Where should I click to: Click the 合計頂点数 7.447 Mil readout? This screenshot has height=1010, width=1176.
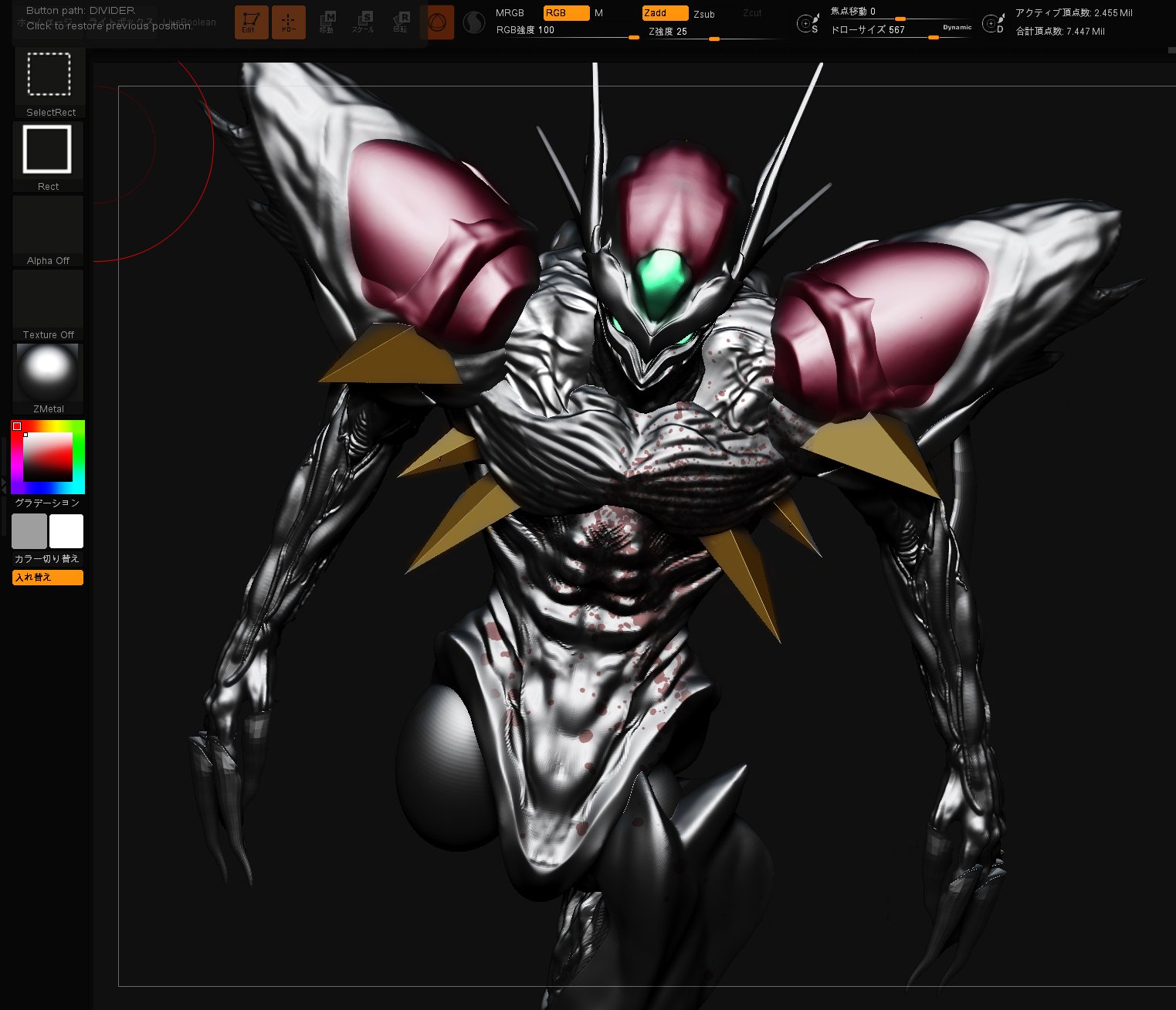point(1060,32)
